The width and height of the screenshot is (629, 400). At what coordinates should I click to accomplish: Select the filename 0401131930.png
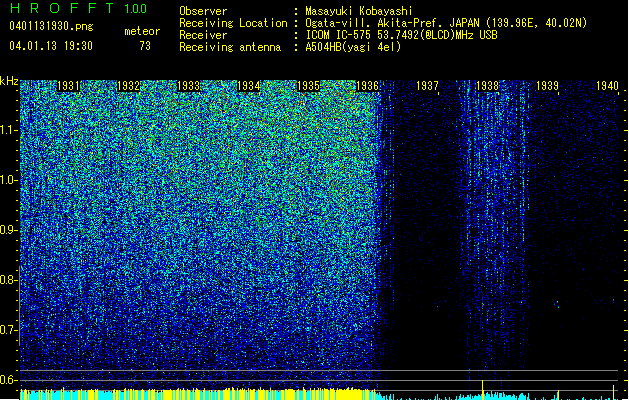click(x=51, y=26)
